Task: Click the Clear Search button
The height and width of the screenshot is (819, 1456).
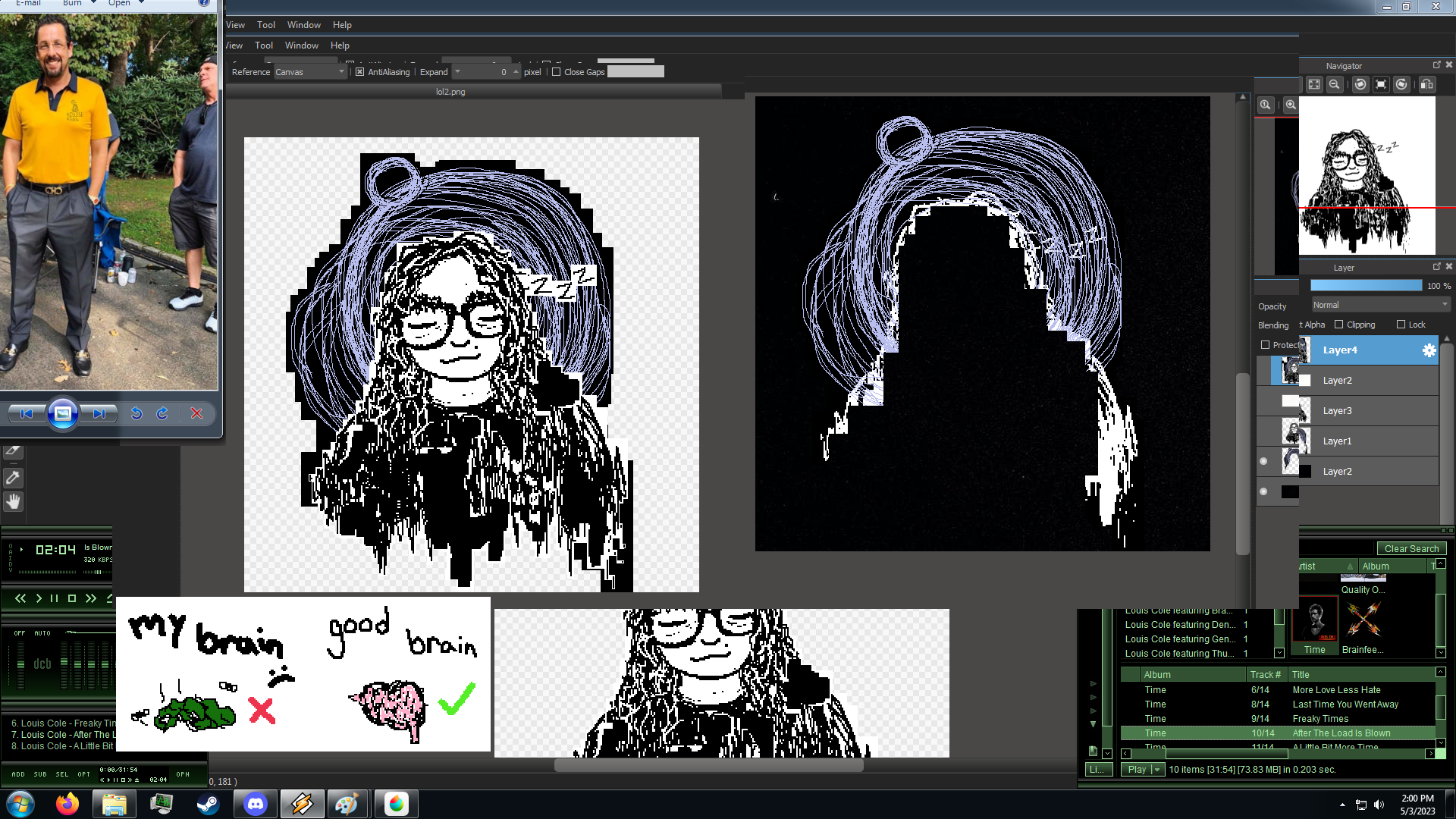Action: [x=1411, y=548]
